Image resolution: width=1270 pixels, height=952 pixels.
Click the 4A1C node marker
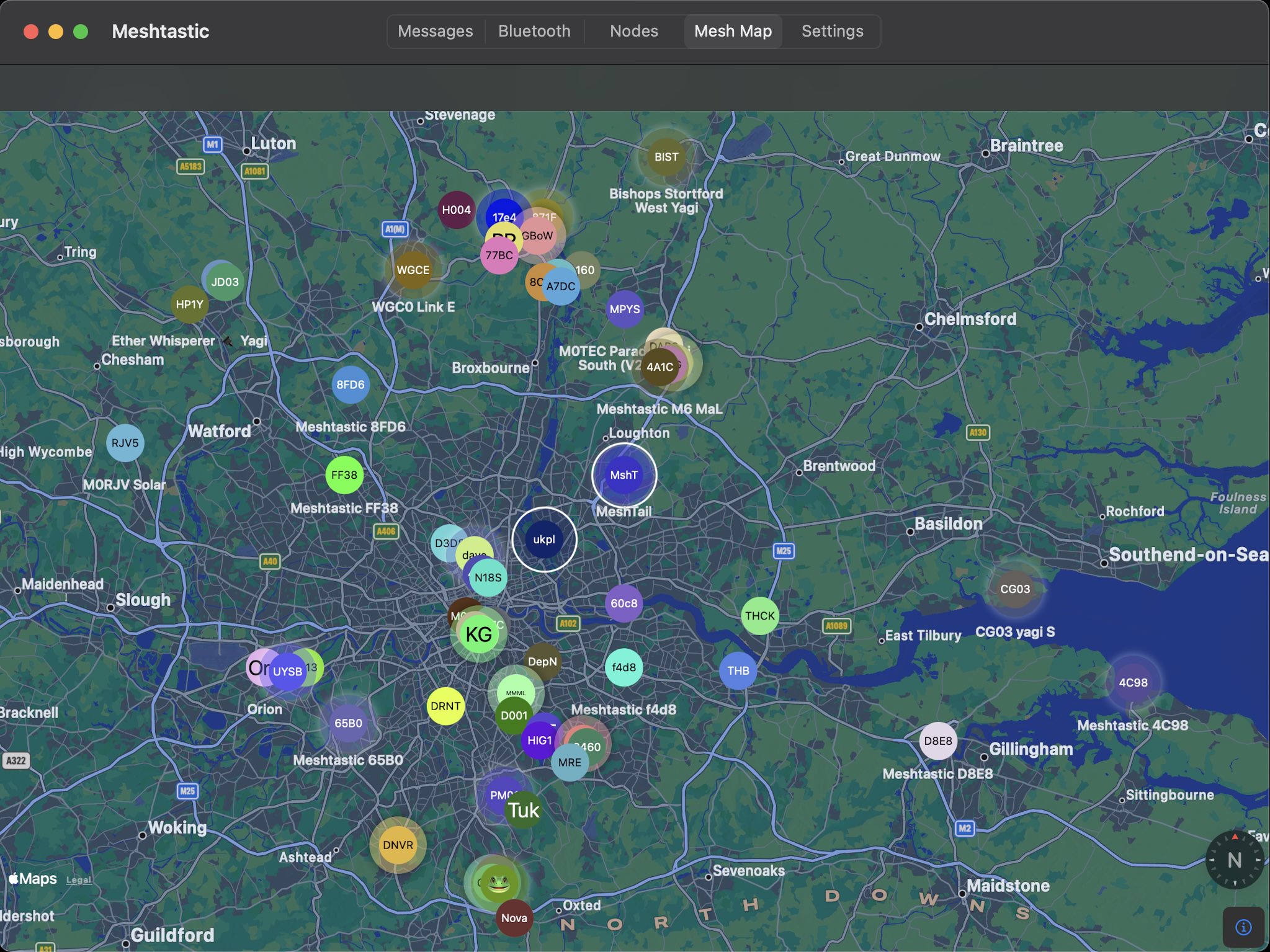click(x=660, y=367)
